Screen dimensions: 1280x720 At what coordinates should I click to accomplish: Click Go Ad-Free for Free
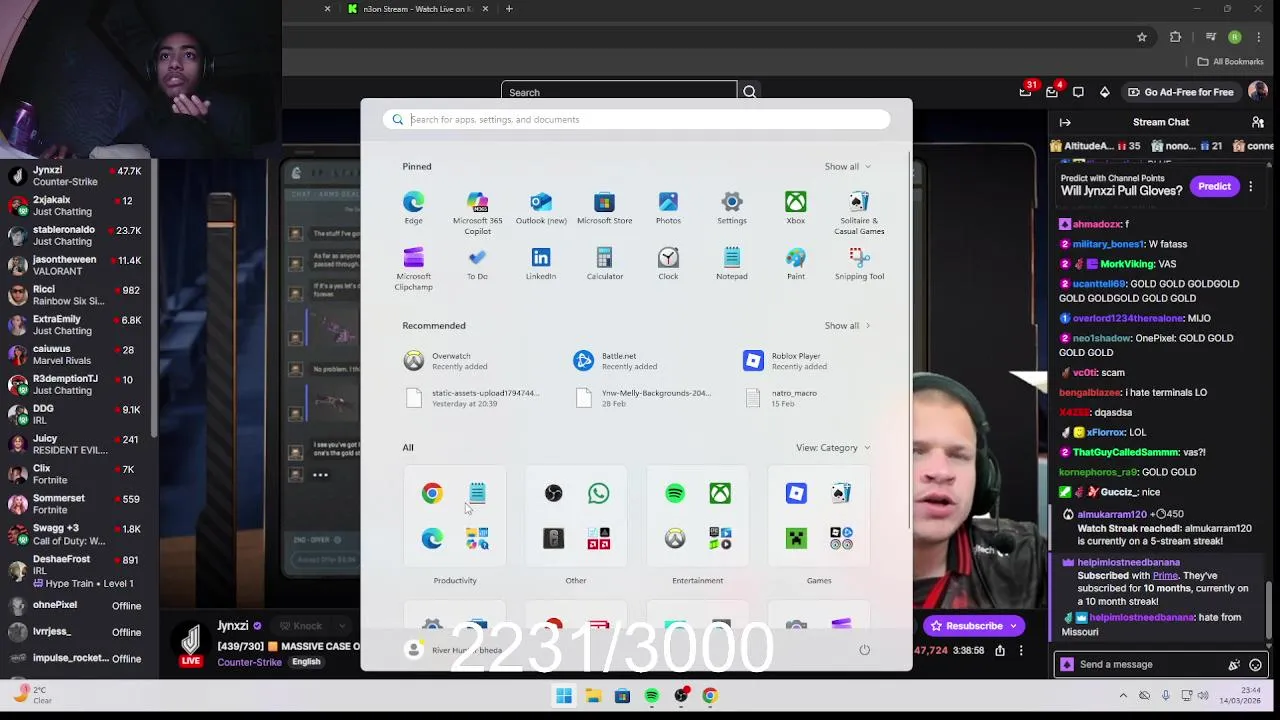tap(1180, 92)
